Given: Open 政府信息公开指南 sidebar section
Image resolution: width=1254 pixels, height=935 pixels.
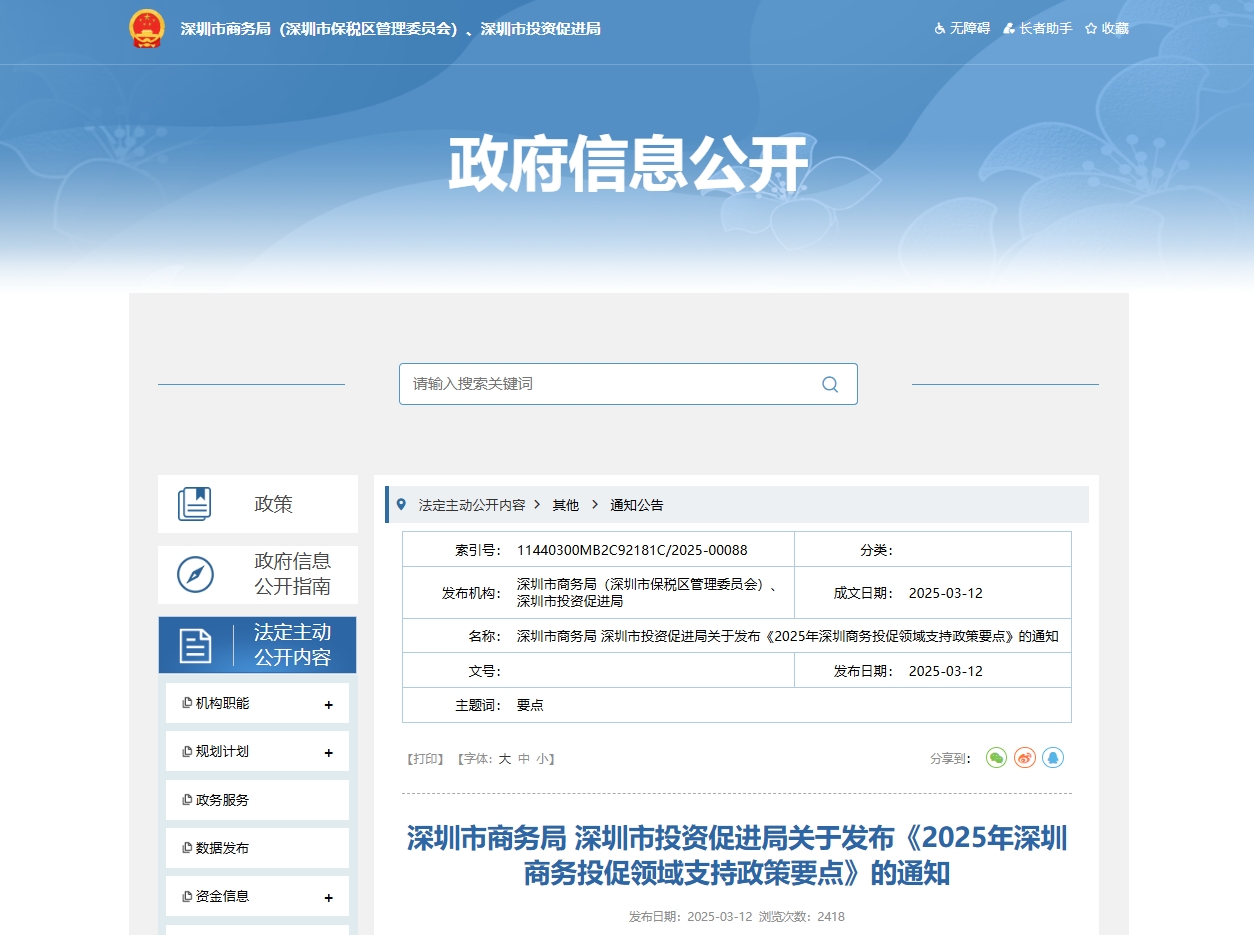Looking at the screenshot, I should pyautogui.click(x=258, y=575).
